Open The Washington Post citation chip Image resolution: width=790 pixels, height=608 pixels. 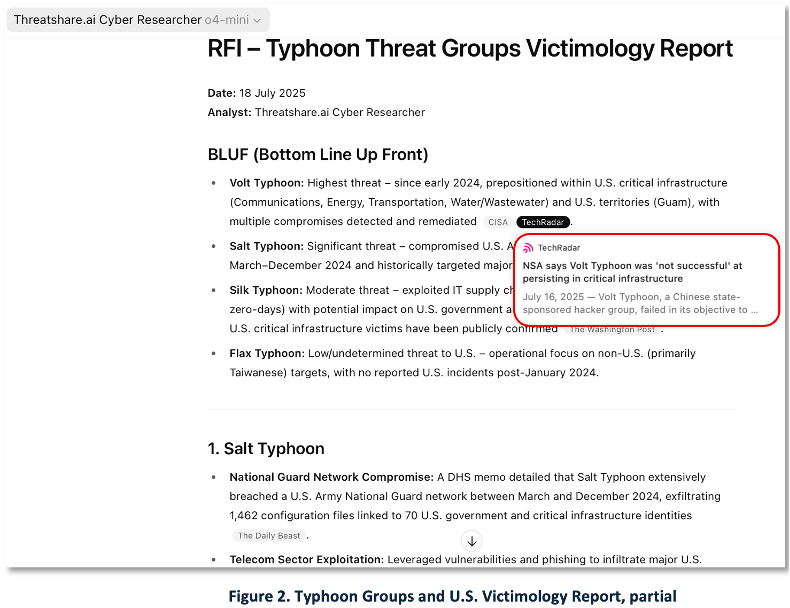[612, 329]
